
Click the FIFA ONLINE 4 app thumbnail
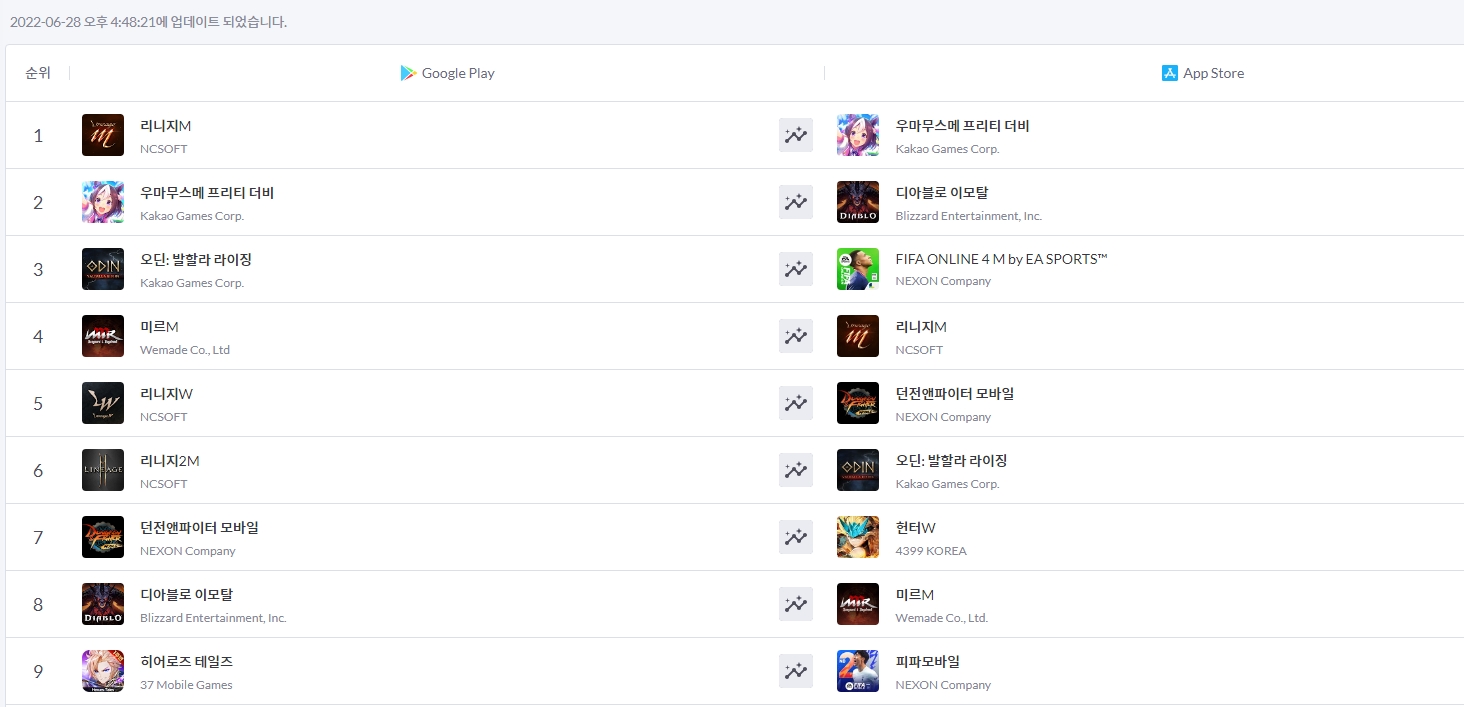[857, 268]
